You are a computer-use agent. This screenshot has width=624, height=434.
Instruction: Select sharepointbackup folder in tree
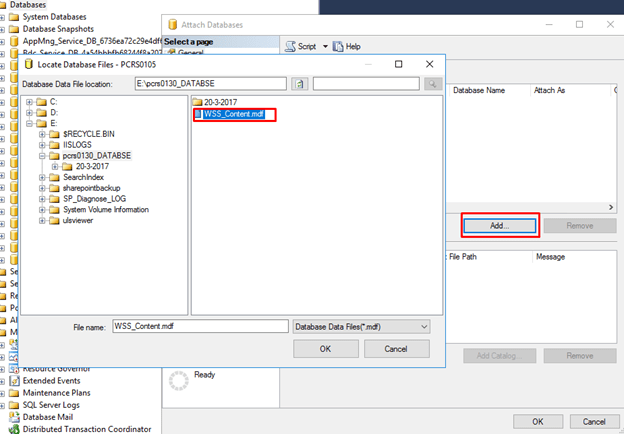coord(98,188)
